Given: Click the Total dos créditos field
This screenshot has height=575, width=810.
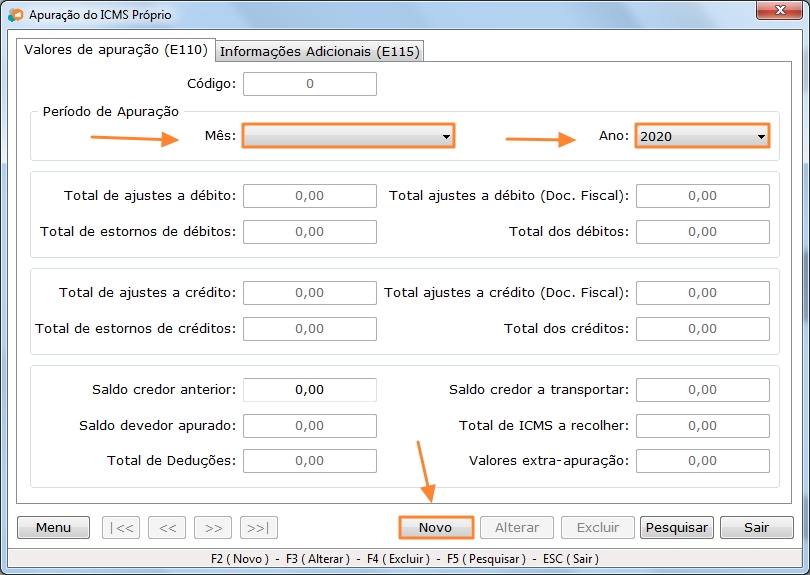Looking at the screenshot, I should [x=703, y=329].
